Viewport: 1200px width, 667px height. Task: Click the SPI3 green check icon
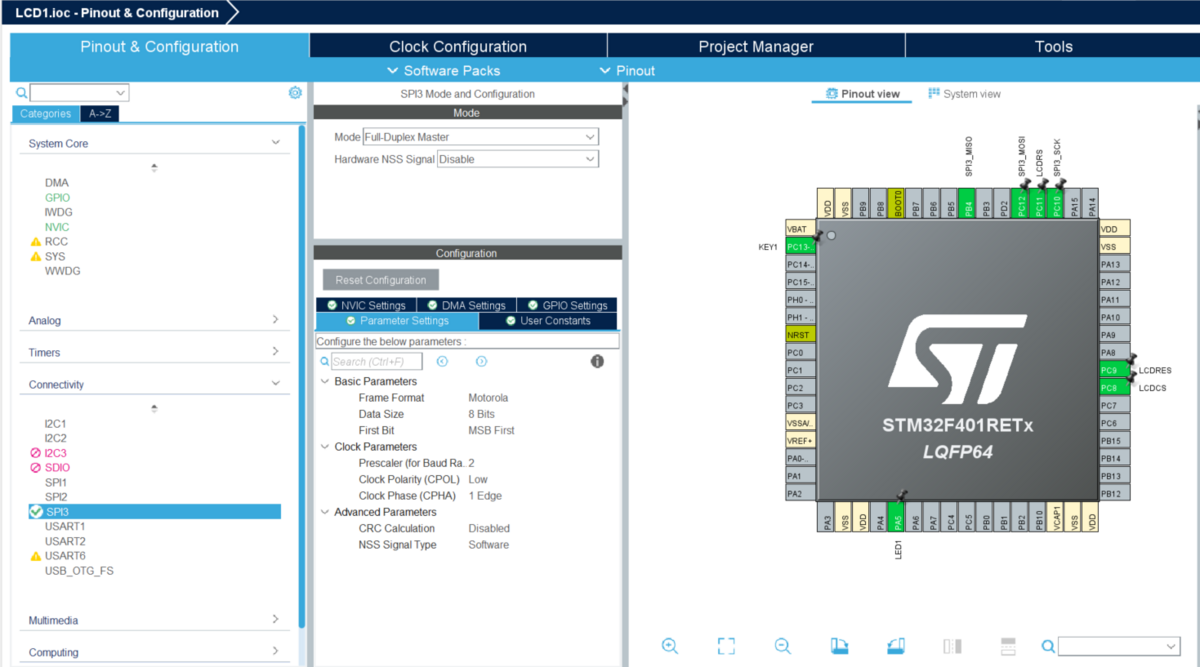[36, 512]
